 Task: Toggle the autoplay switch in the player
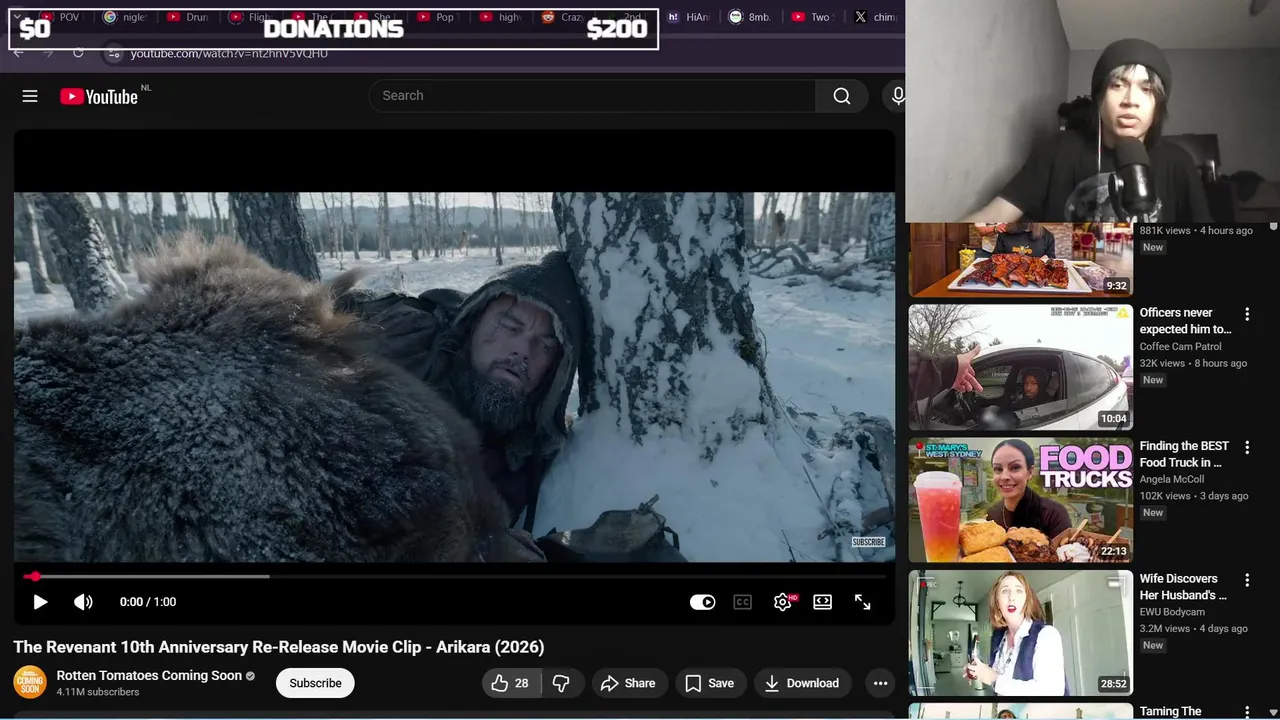703,602
